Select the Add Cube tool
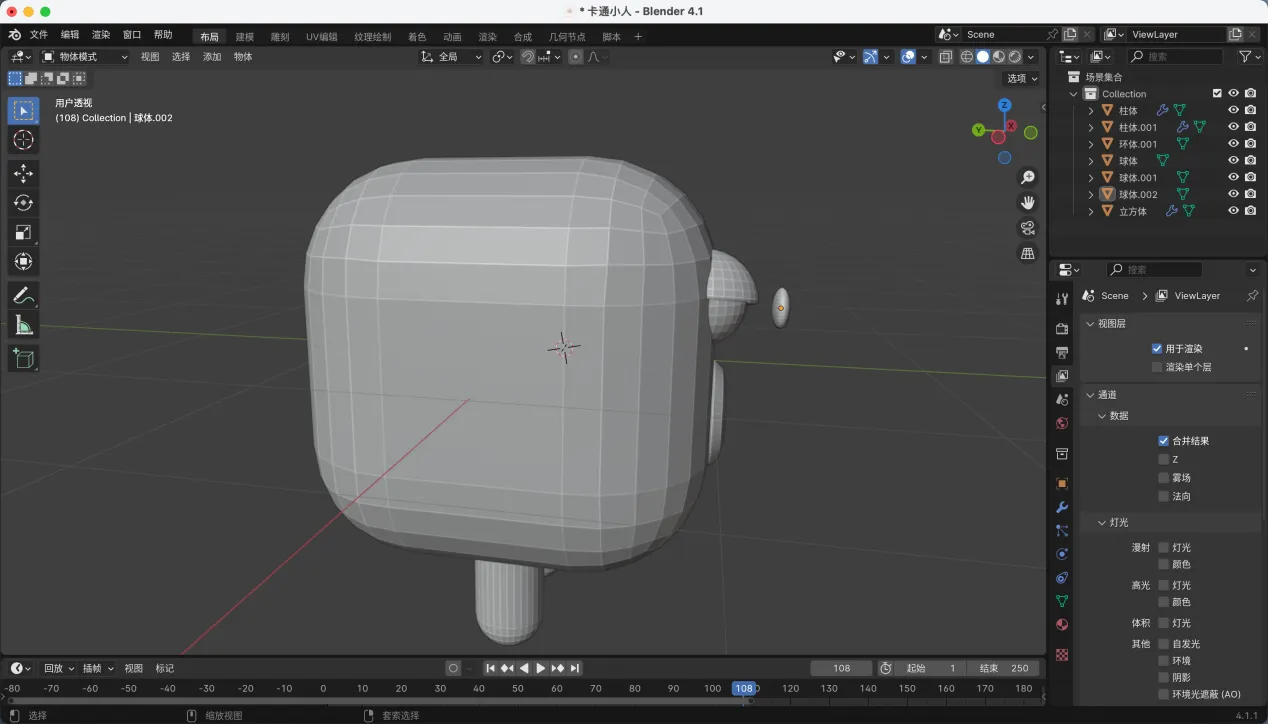1268x724 pixels. tap(23, 358)
